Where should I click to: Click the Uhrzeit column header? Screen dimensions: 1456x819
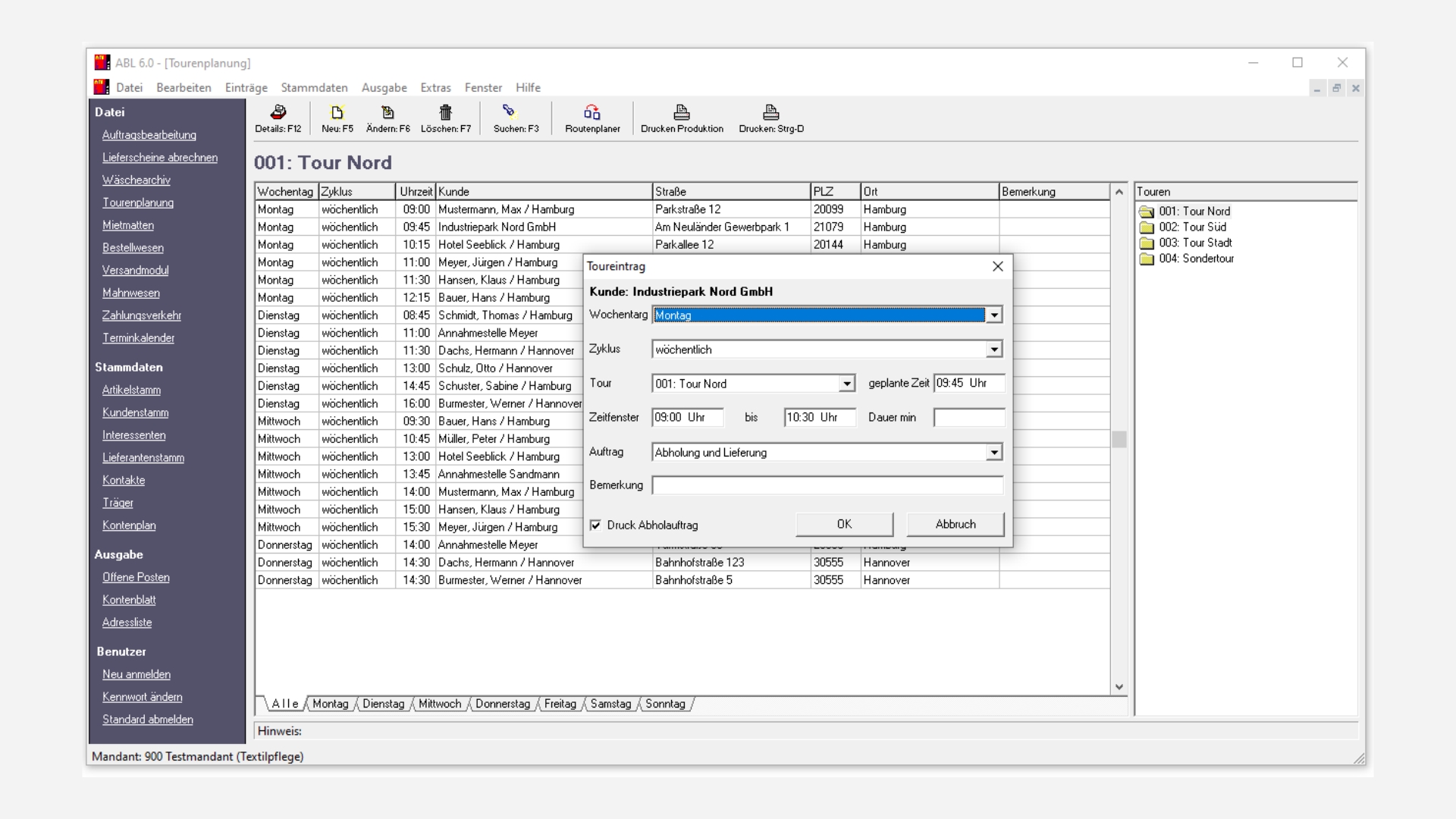click(x=416, y=192)
